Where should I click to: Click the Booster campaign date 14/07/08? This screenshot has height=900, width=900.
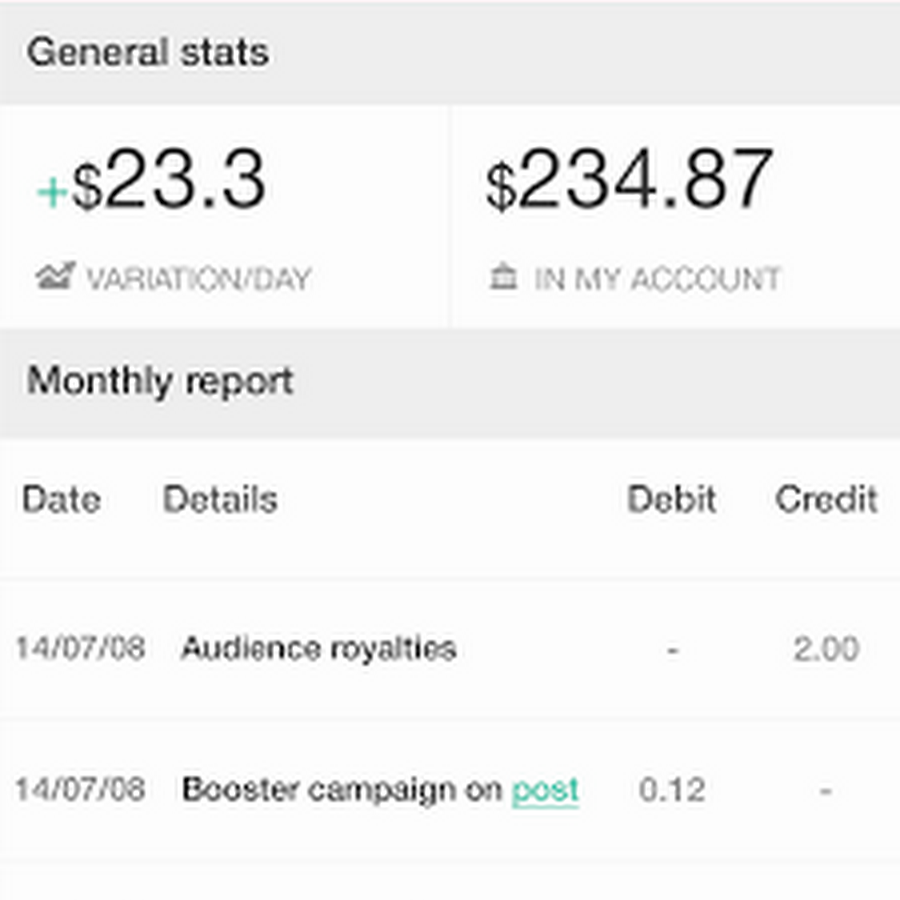click(79, 790)
